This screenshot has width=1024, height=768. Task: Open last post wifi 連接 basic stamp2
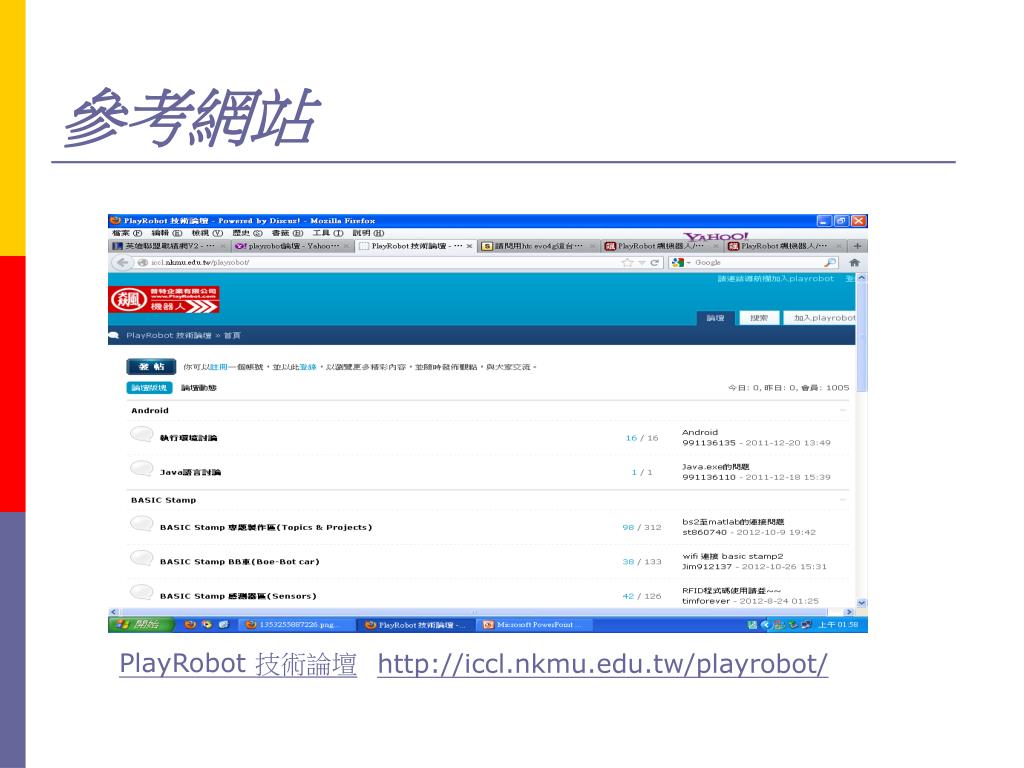coord(733,556)
